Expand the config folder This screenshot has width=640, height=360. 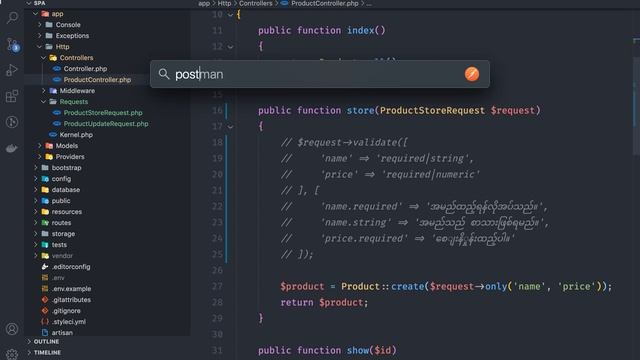point(36,179)
